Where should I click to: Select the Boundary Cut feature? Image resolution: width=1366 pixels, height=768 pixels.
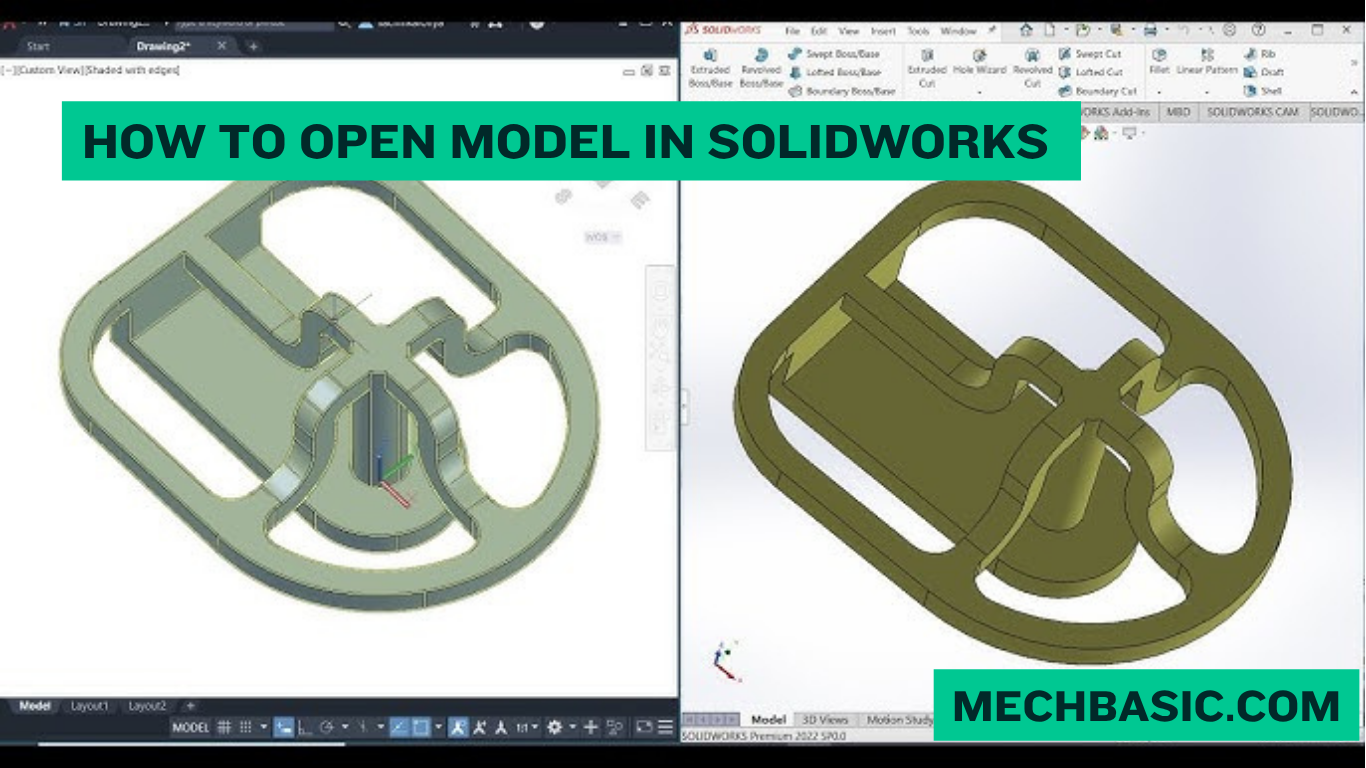point(1098,91)
